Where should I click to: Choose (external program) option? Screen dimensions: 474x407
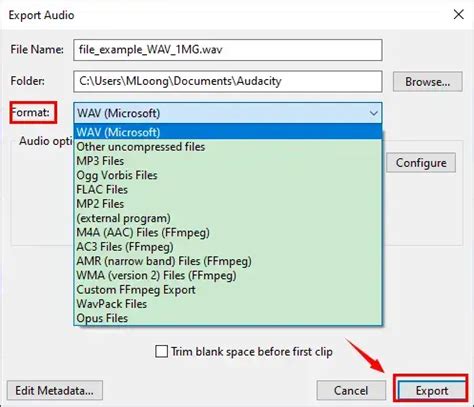point(228,218)
